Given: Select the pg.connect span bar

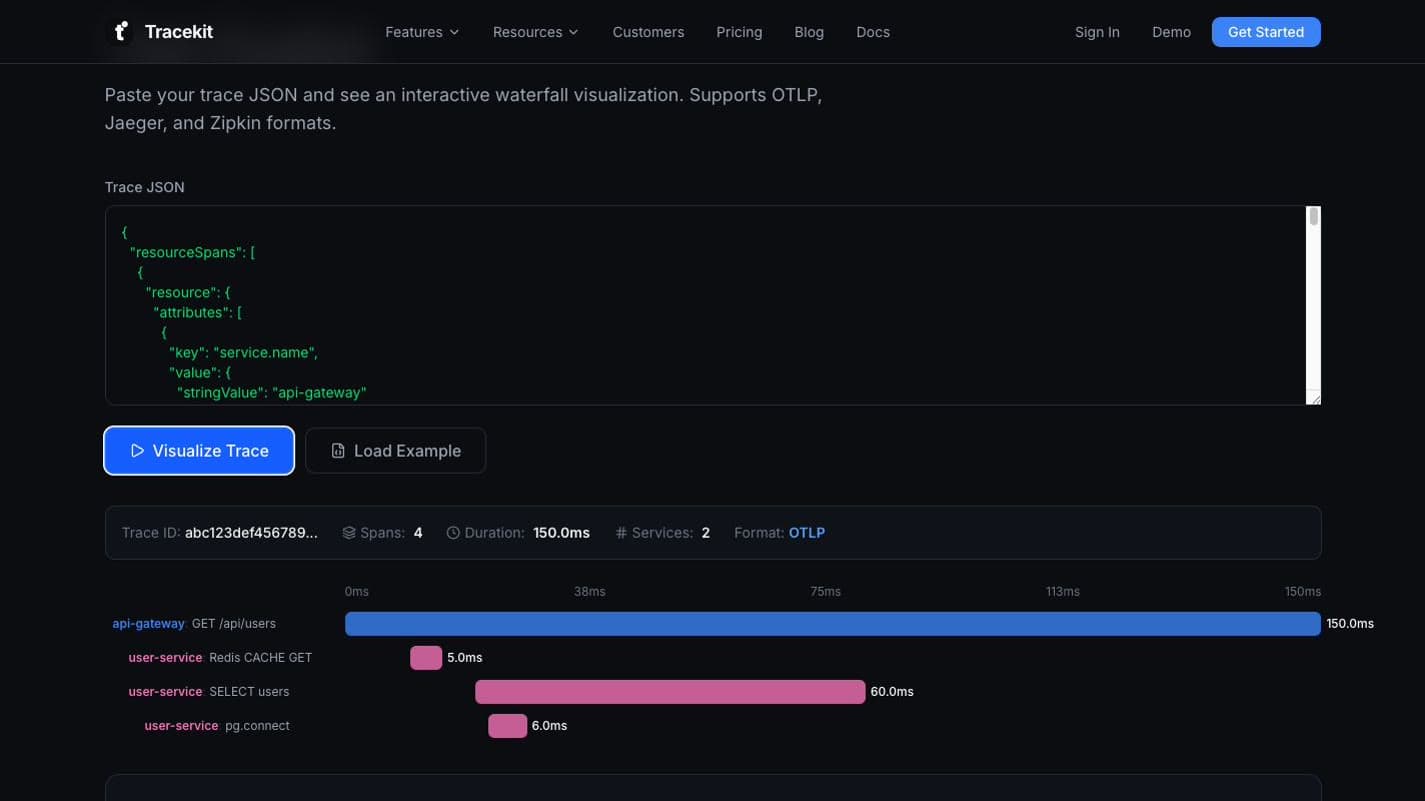Looking at the screenshot, I should (x=507, y=726).
